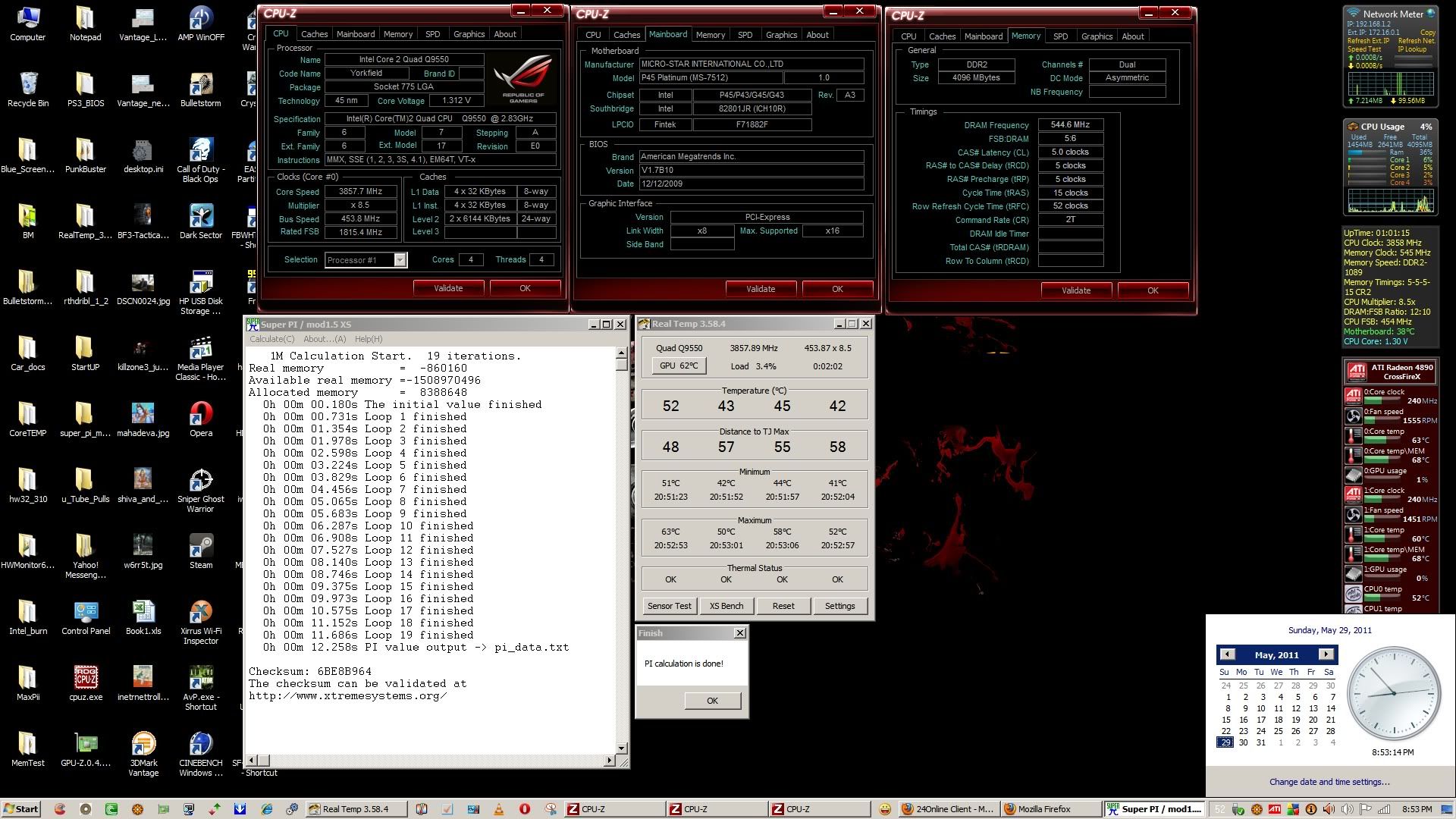Open the Book1.xls desktop file
Screen dimensions: 1456x819
click(x=143, y=617)
